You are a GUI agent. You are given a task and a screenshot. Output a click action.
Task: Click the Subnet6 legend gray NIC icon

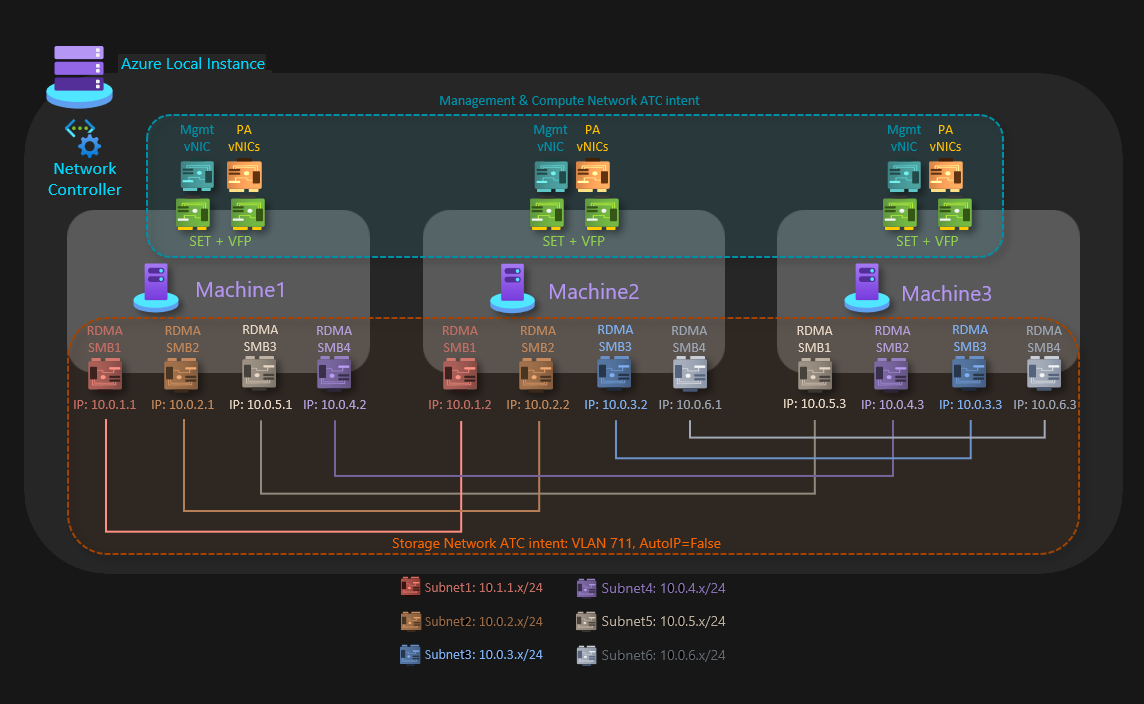click(x=587, y=655)
